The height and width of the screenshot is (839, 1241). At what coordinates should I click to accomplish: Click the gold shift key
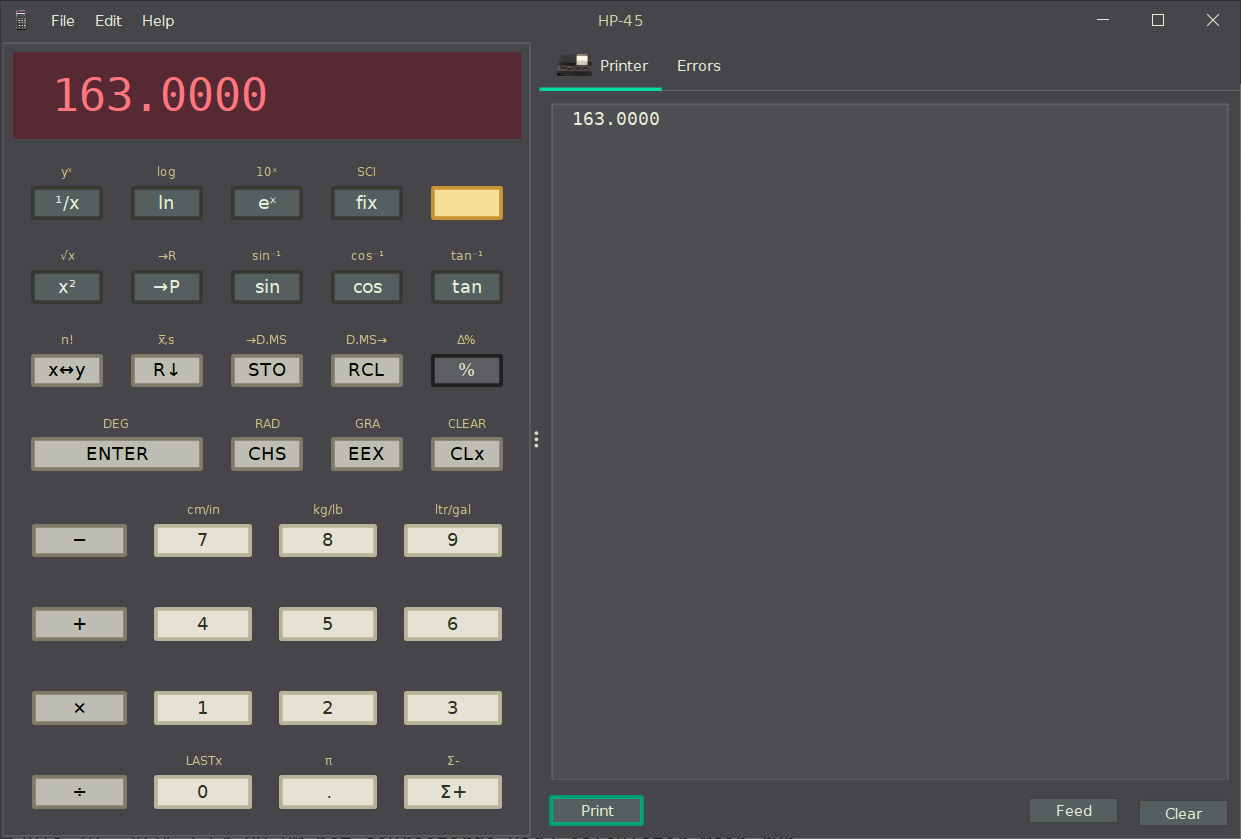[x=467, y=203]
